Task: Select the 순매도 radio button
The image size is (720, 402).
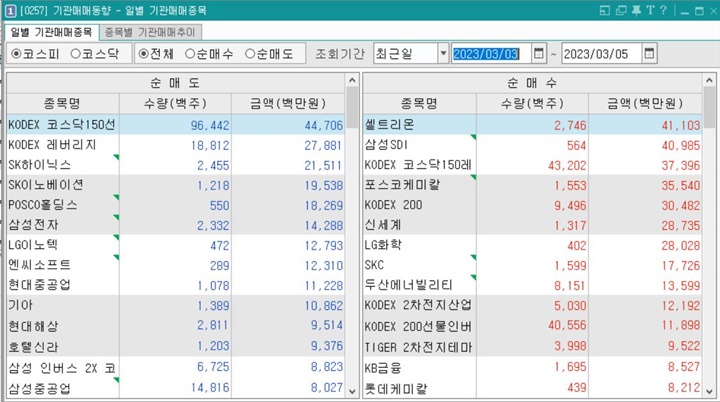Action: coord(269,54)
